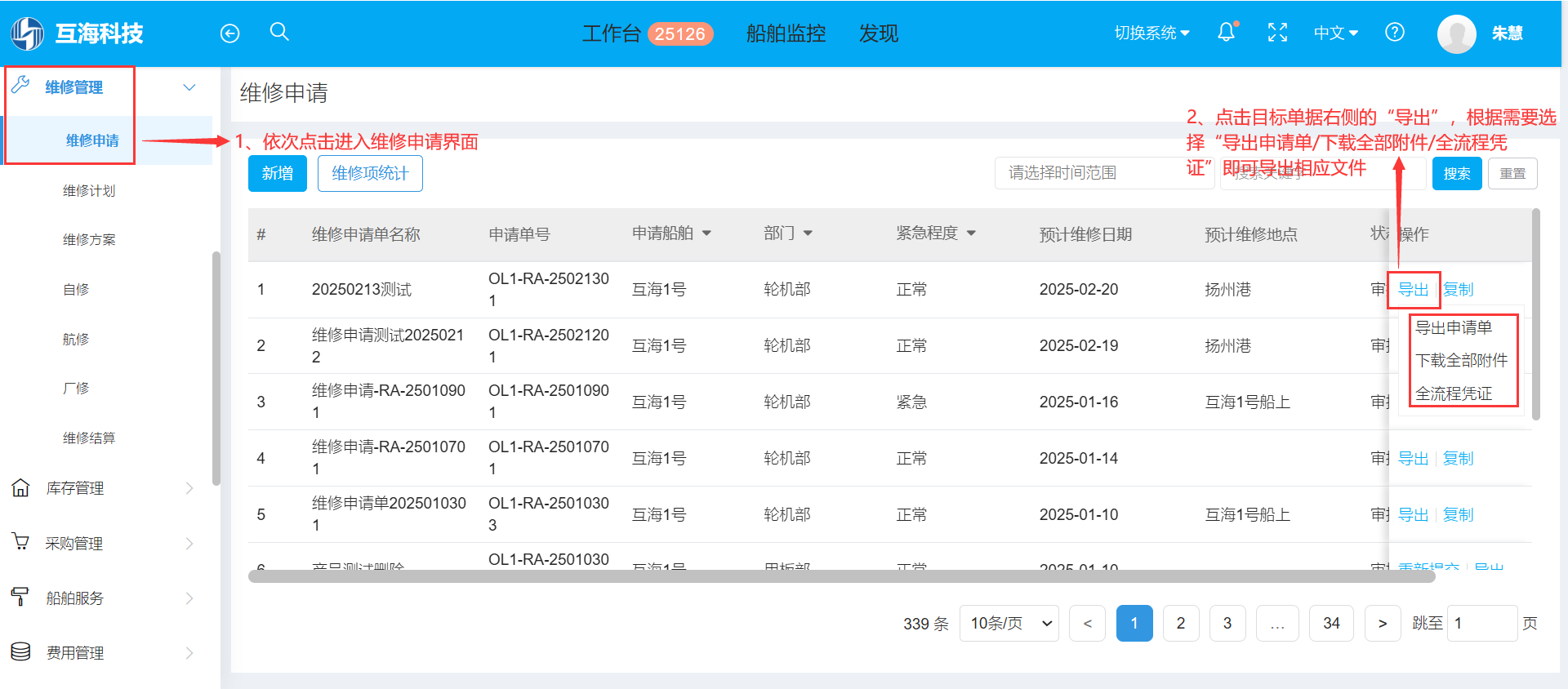
Task: Click cell OL1-RA-2502130 1 request number
Action: point(549,289)
